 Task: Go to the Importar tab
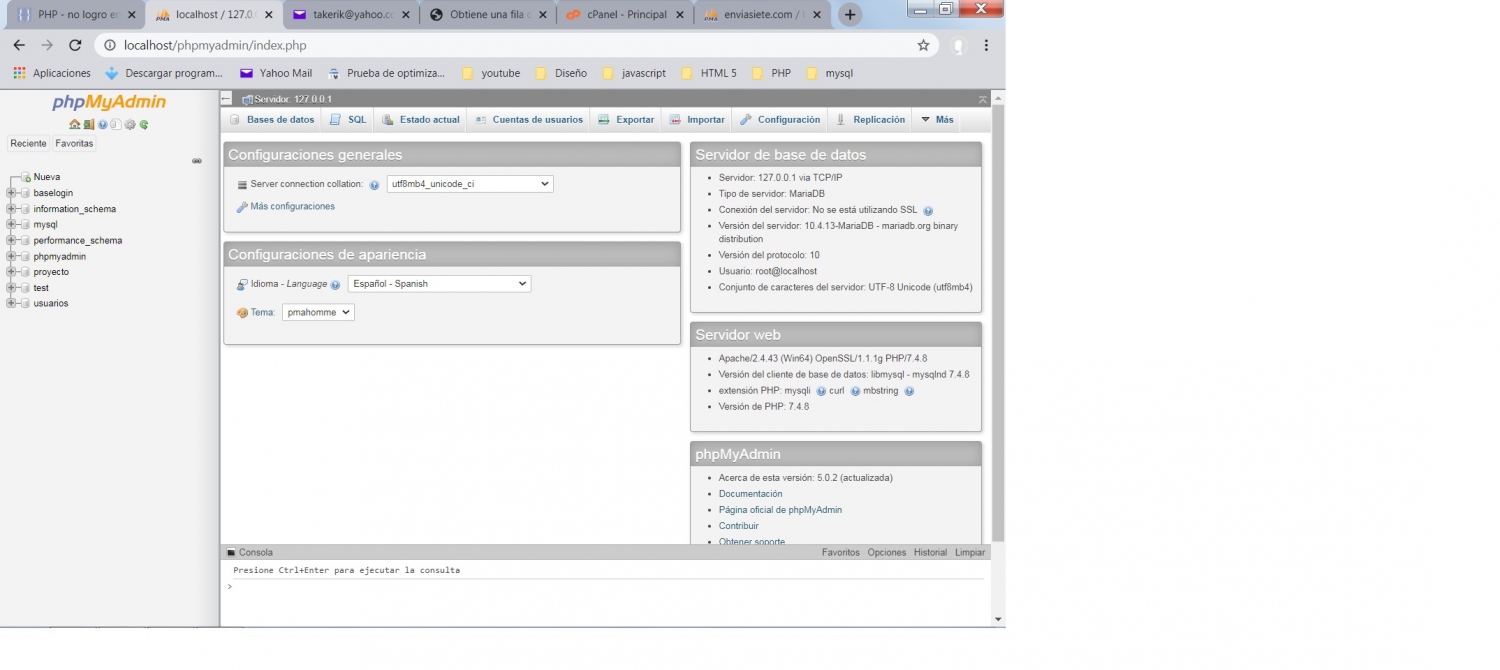697,120
